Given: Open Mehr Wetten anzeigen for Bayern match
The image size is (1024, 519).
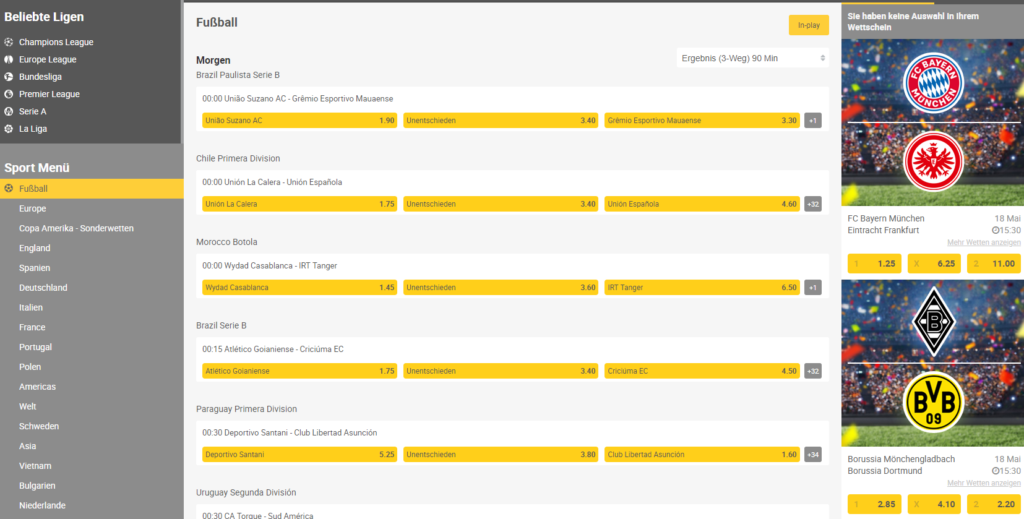Looking at the screenshot, I should coord(984,242).
